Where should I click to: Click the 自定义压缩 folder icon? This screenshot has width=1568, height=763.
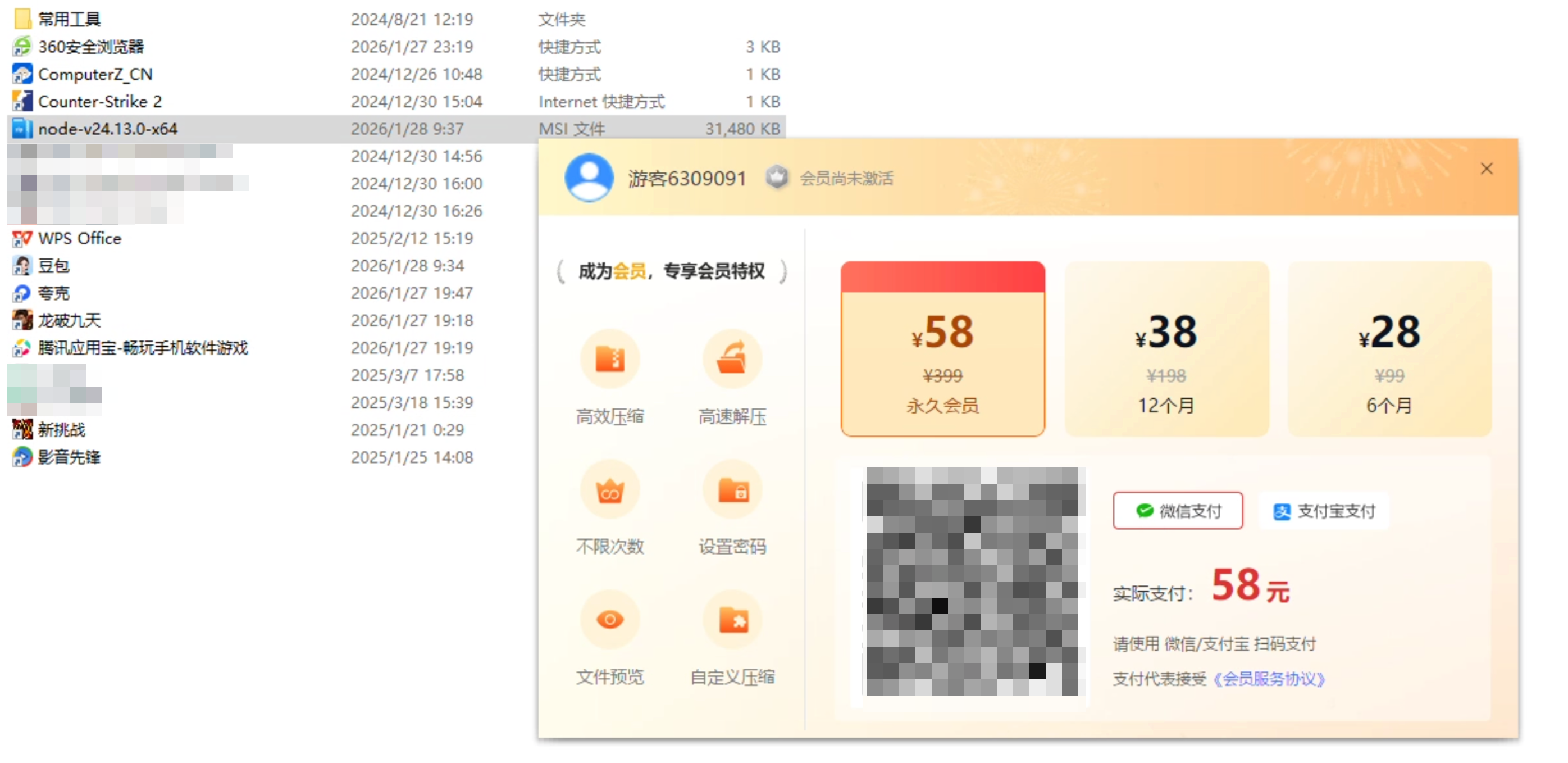[732, 620]
